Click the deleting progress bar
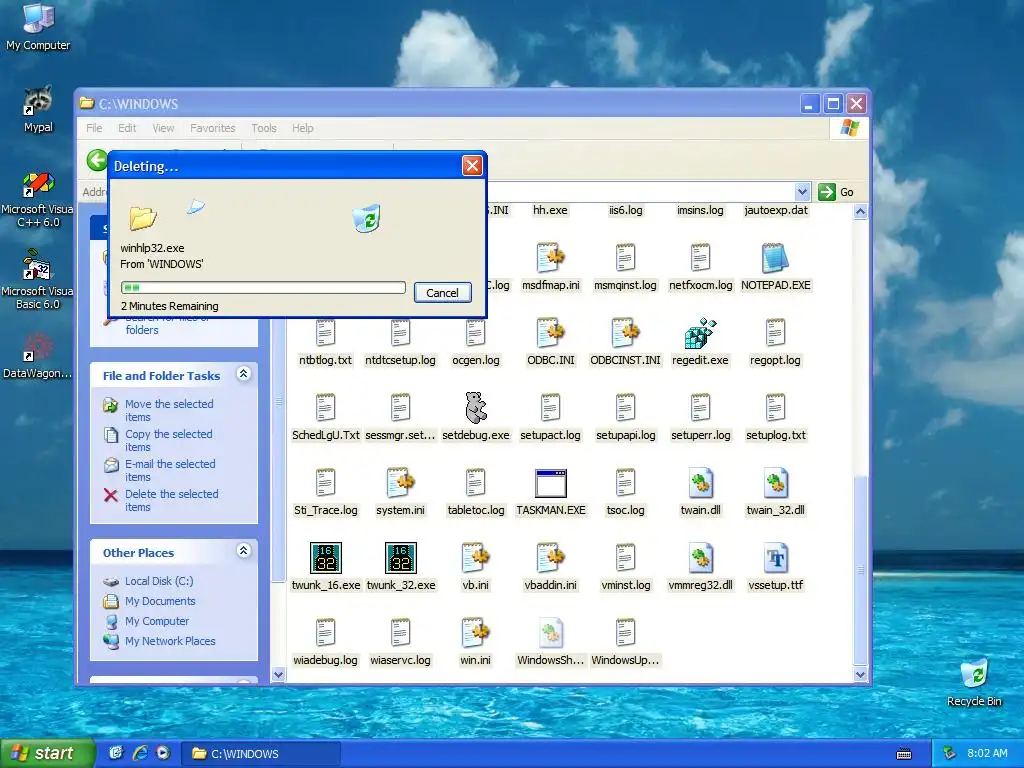The image size is (1024, 768). tap(263, 287)
